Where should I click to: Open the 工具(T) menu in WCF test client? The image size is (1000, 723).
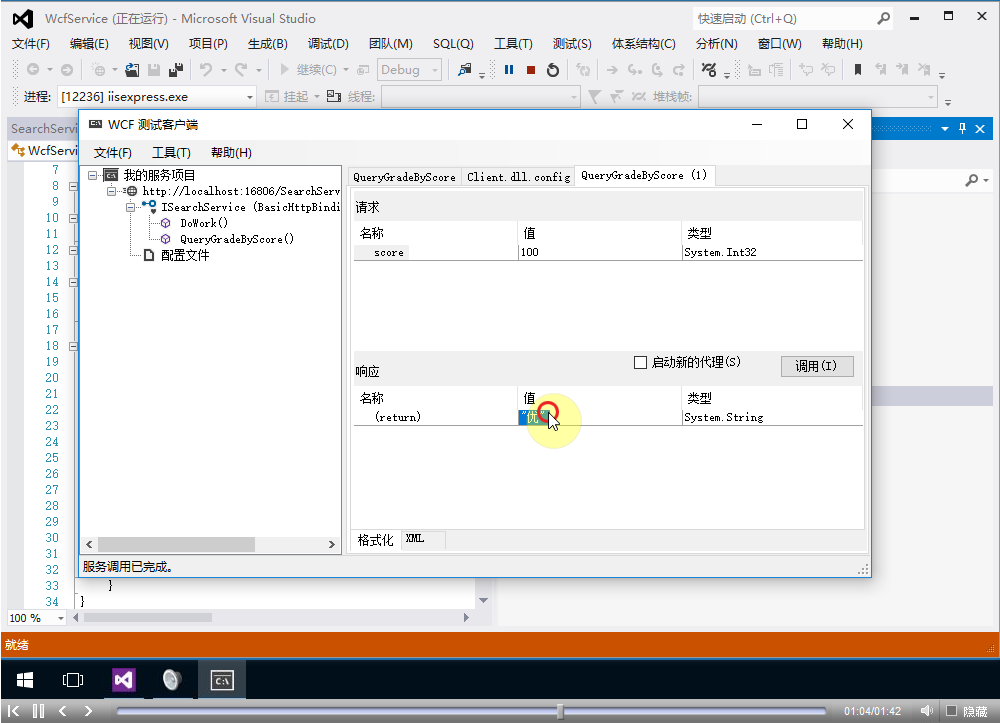171,152
